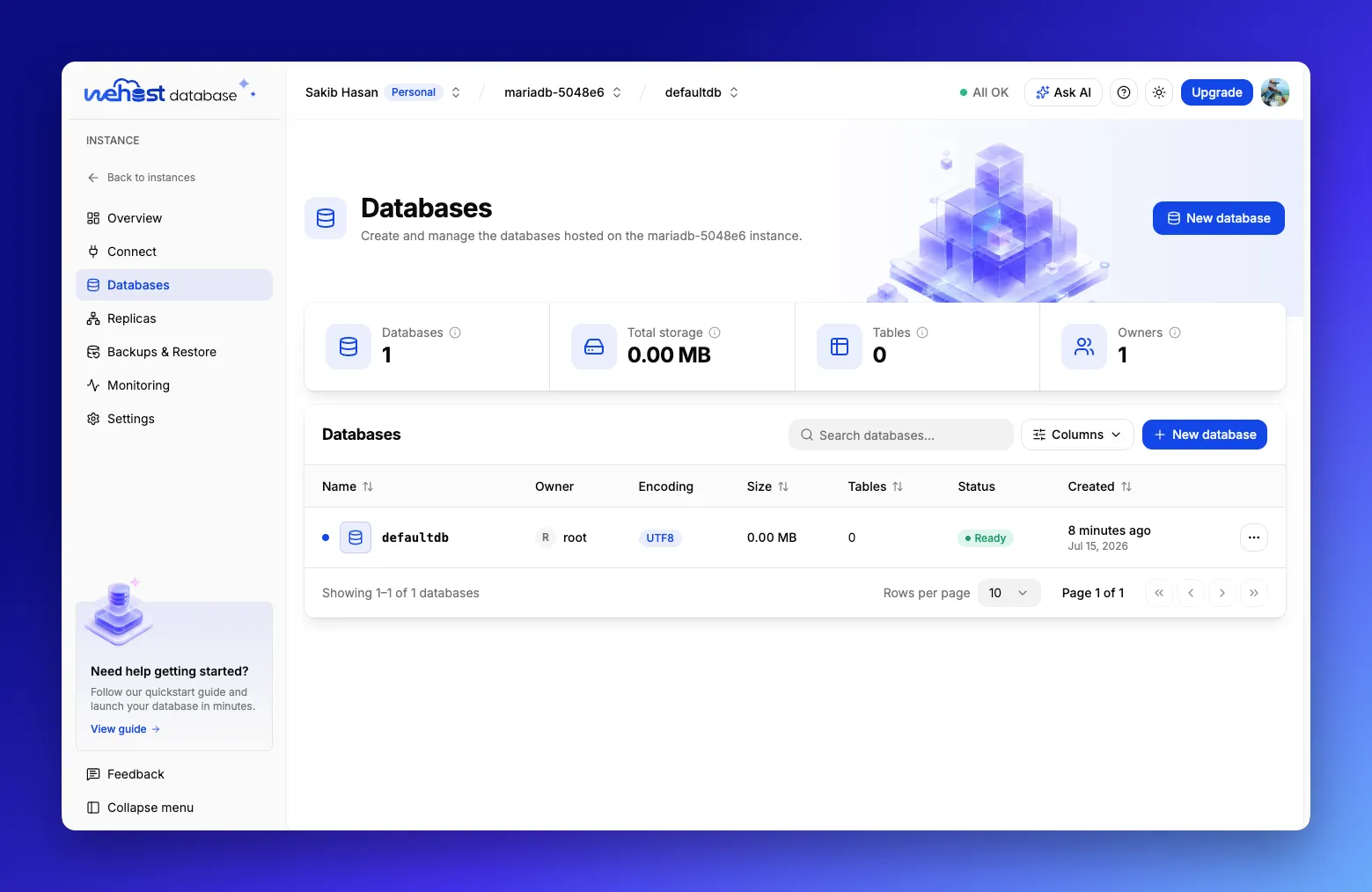Open Settings in the sidebar
Viewport: 1372px width, 892px height.
click(174, 419)
